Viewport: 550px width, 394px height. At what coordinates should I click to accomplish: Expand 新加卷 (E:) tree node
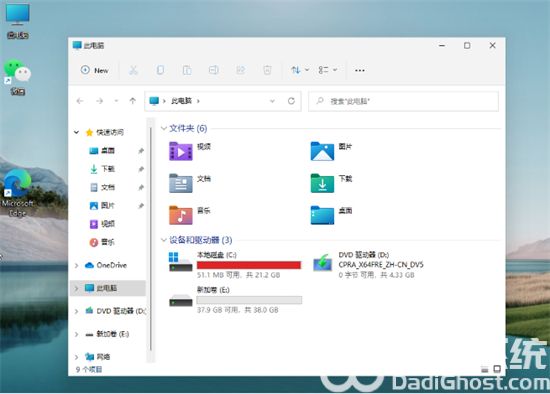click(x=76, y=334)
